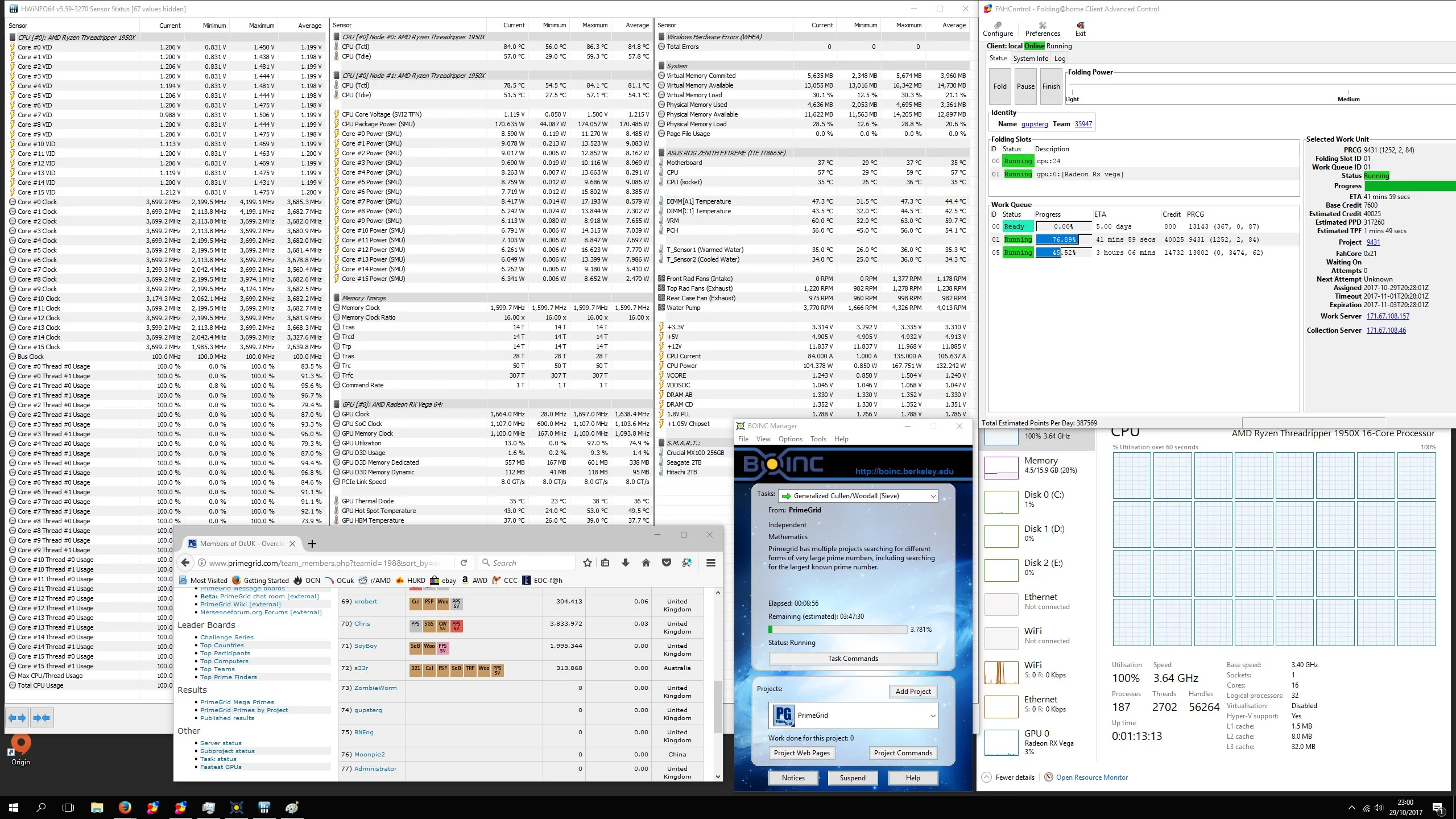Image resolution: width=1456 pixels, height=819 pixels.
Task: Open Tools menu in BOINC Manager
Action: (x=818, y=439)
